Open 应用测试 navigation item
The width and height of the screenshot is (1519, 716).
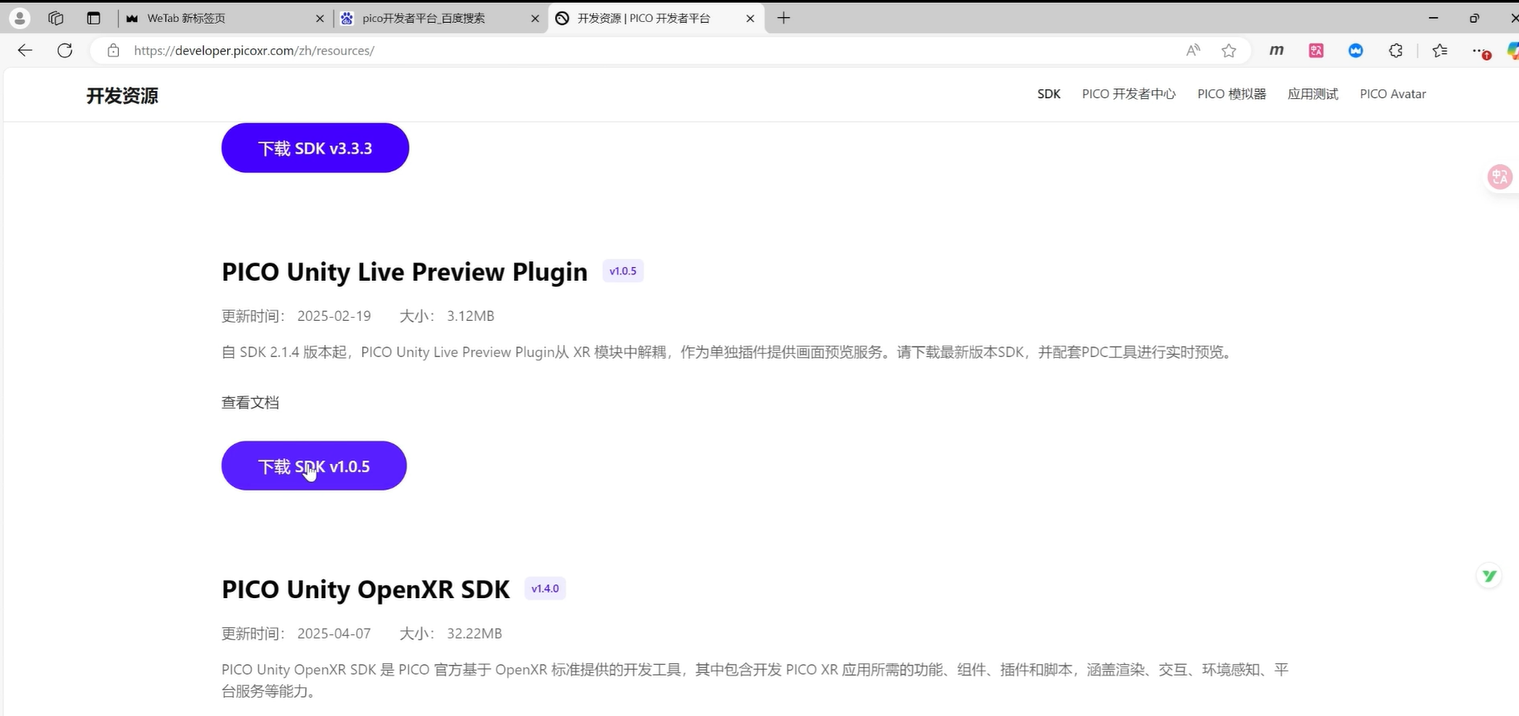click(1313, 94)
